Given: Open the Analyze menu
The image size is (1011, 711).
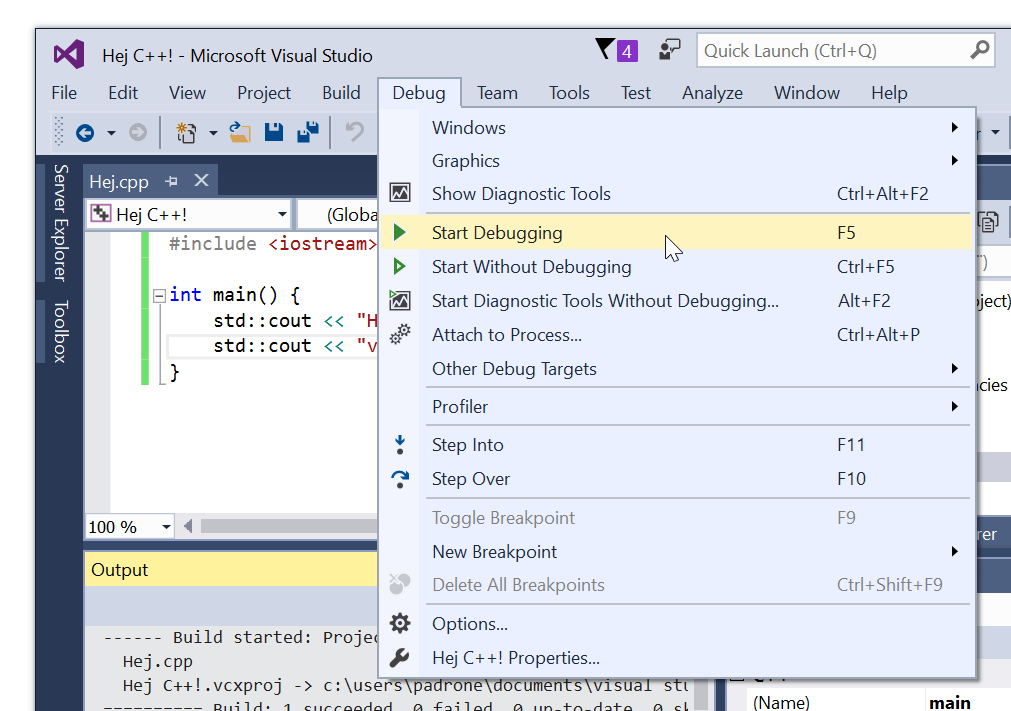Looking at the screenshot, I should tap(712, 93).
